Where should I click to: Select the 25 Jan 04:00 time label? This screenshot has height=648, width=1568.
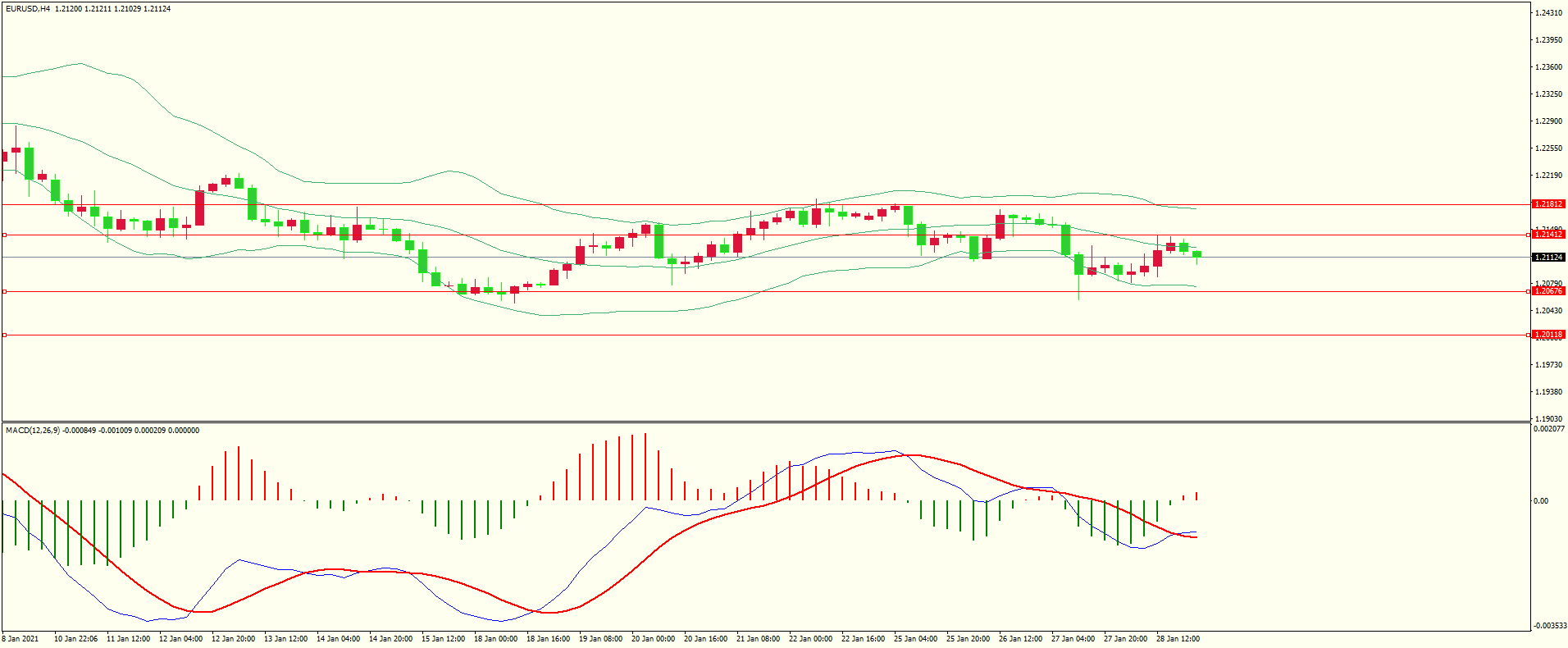tap(915, 639)
